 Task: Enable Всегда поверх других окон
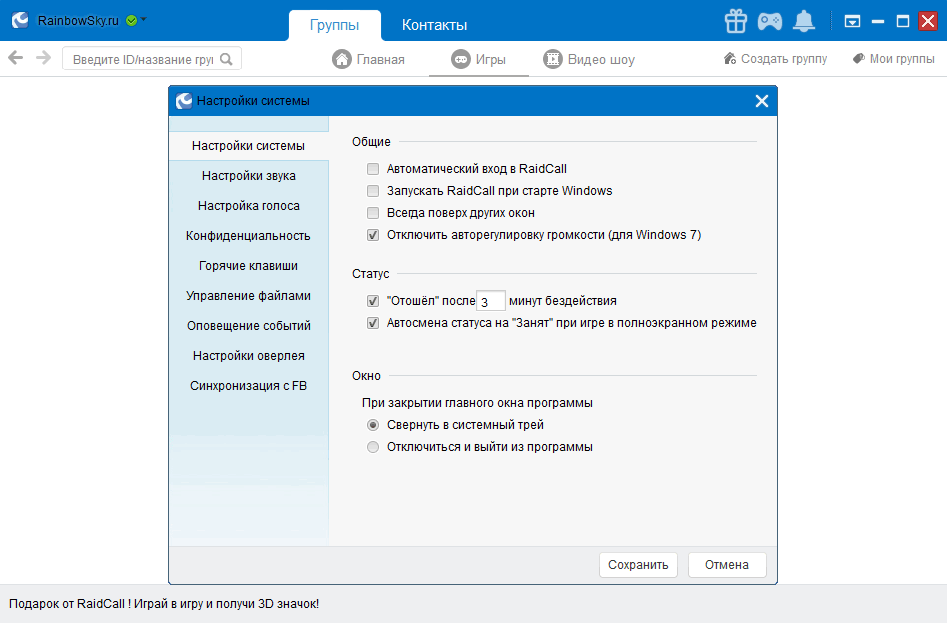[x=373, y=213]
